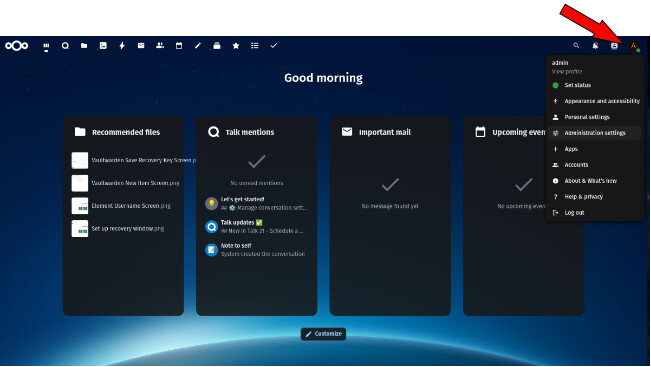Open the Calendar app icon in top bar
Screen dimensions: 651x367
pos(179,46)
